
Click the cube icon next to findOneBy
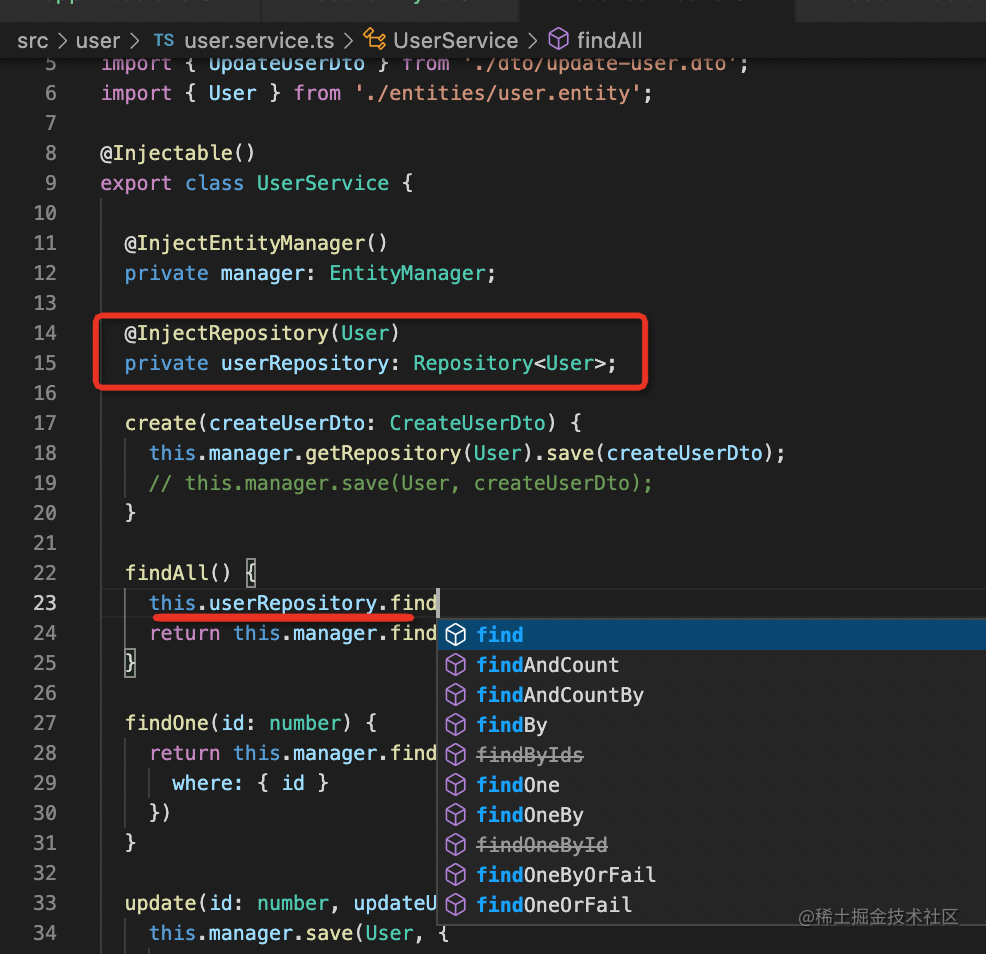point(456,815)
